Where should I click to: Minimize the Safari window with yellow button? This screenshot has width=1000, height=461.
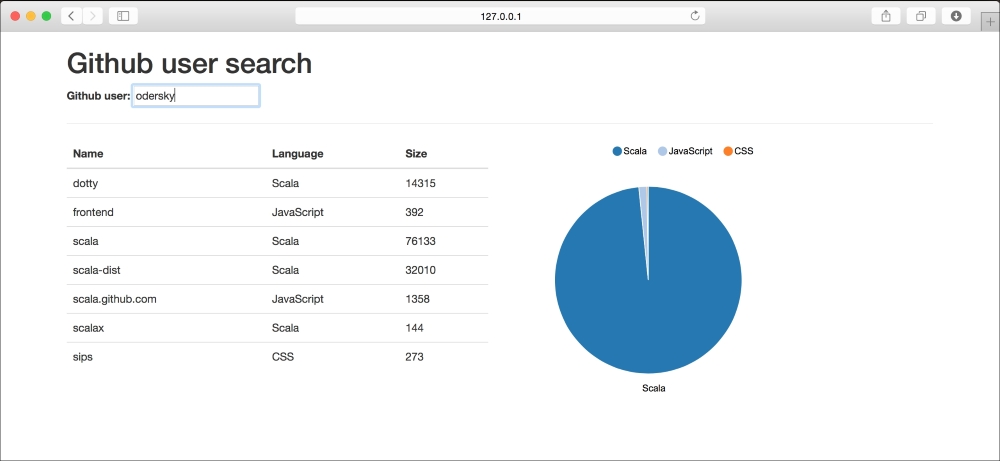(x=31, y=16)
